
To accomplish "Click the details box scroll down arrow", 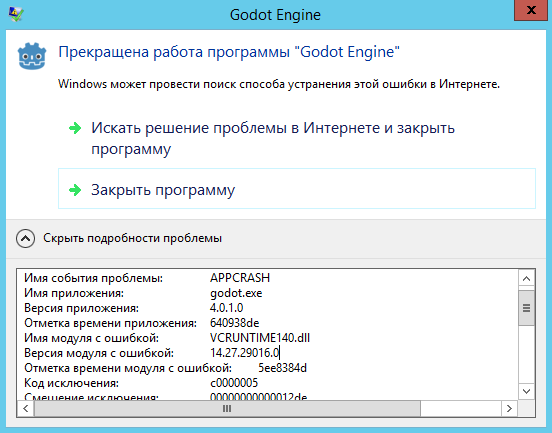I will tap(527, 391).
